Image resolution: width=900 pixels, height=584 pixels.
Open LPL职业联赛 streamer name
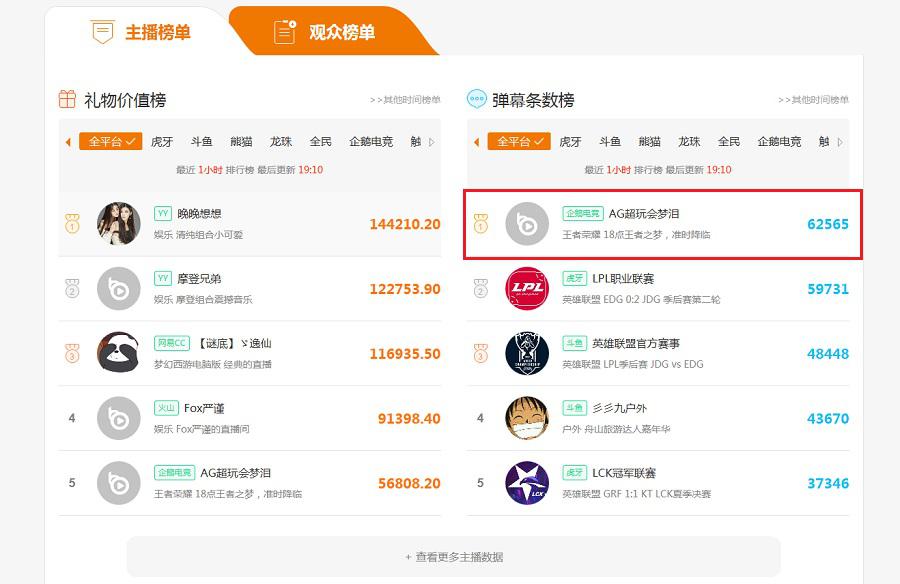pos(623,279)
